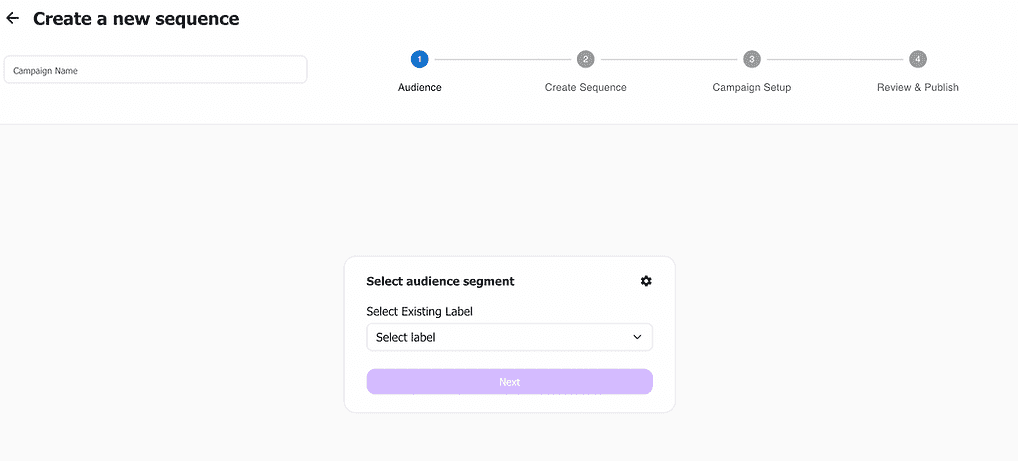Open the Select label dropdown
Screen dimensions: 1018x461
coord(510,338)
